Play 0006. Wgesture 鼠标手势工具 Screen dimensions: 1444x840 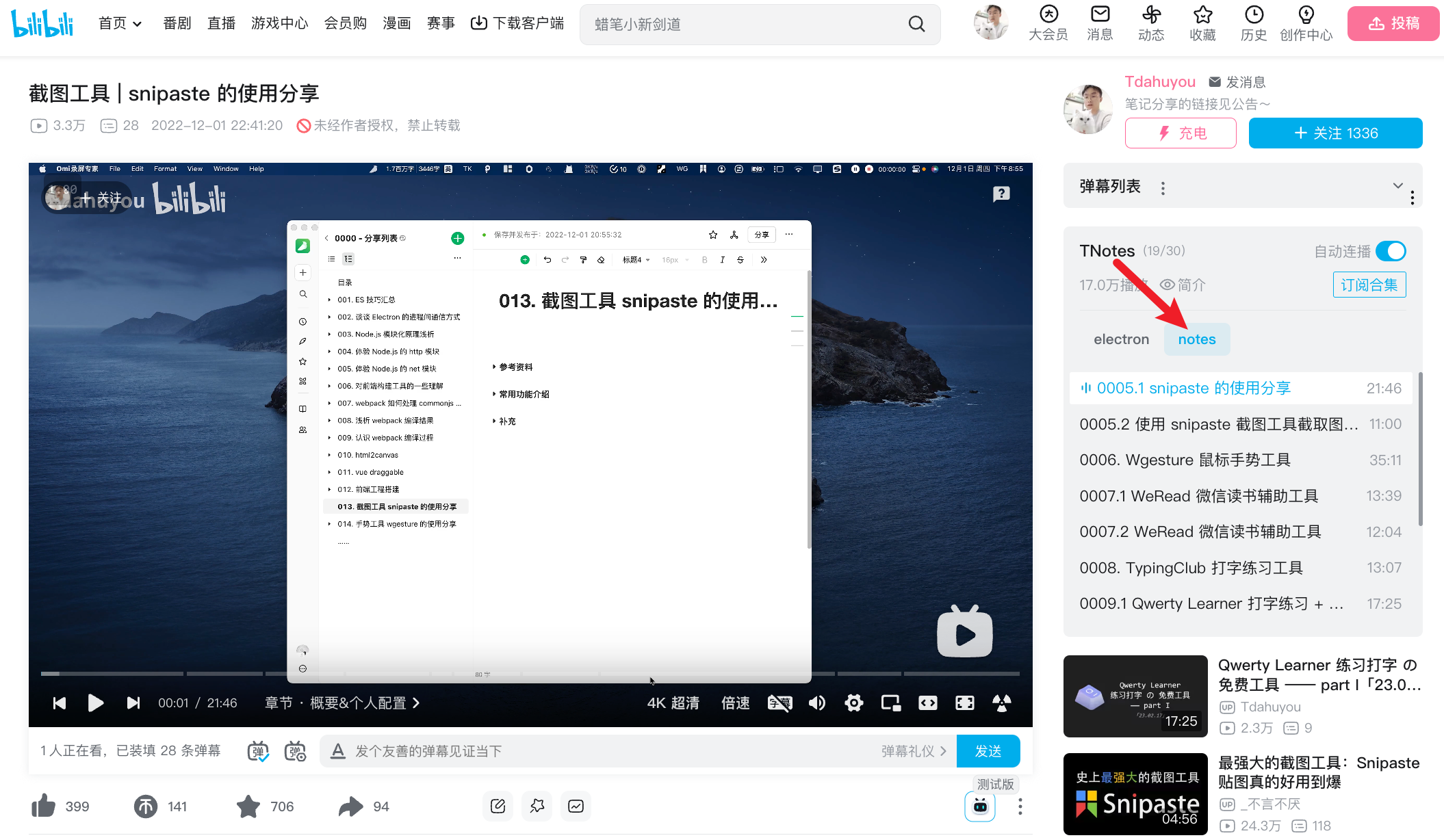tap(1240, 460)
